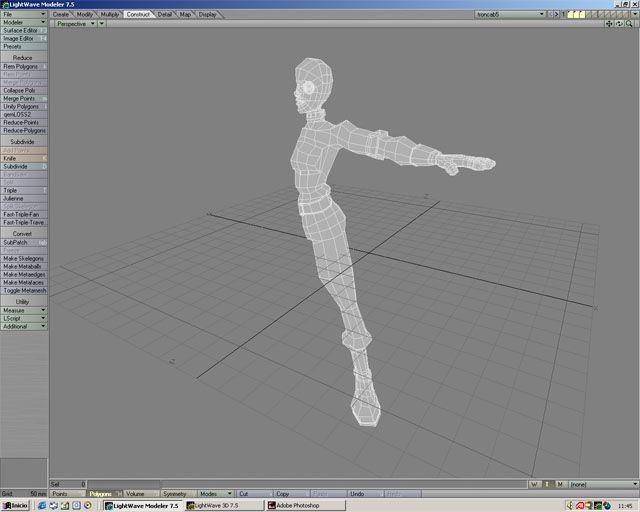
Task: Click Make Skelegons
Action: click(24, 258)
